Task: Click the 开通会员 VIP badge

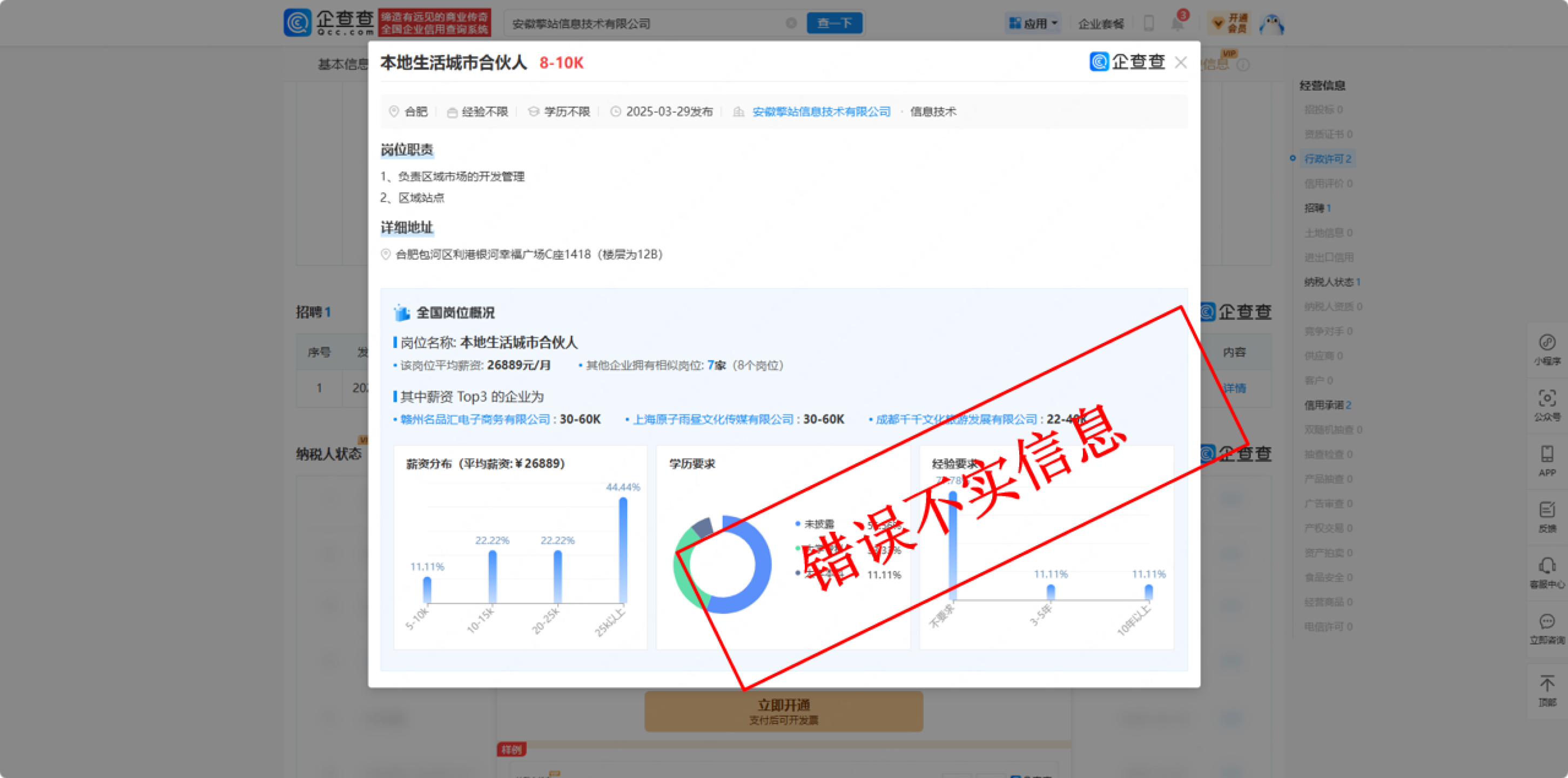Action: point(1229,23)
